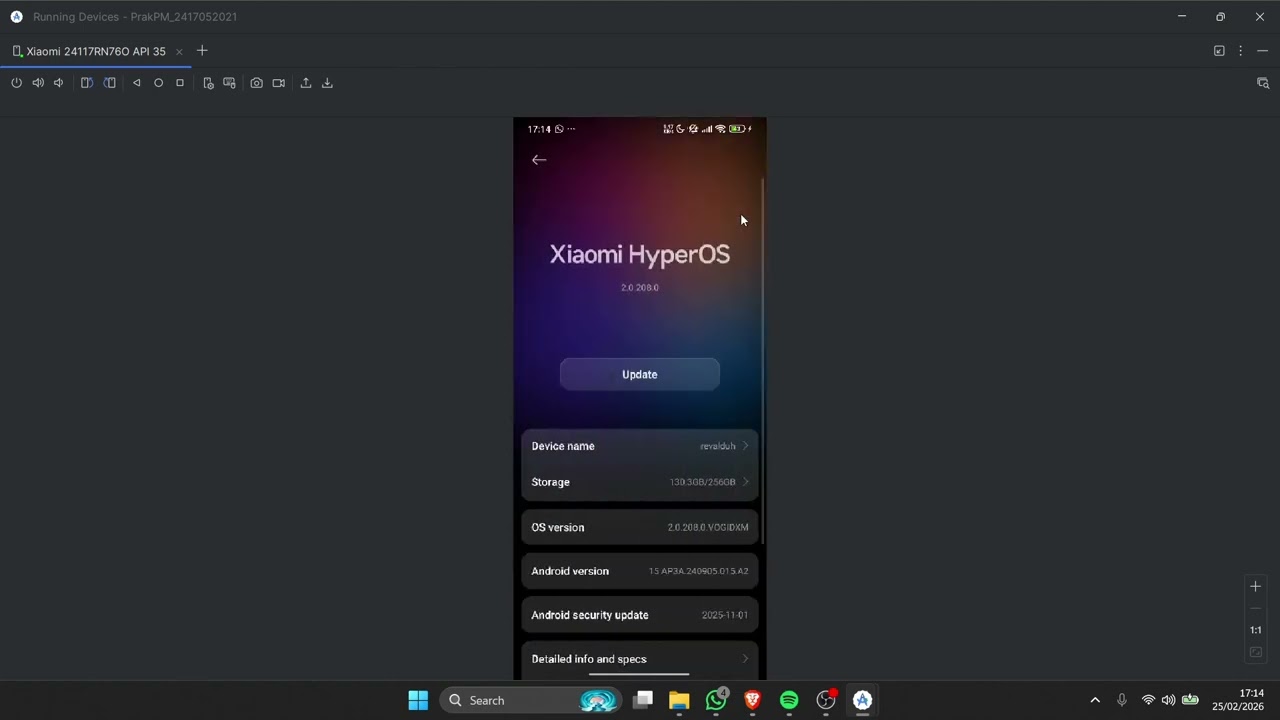
Task: Open the Storage row
Action: coord(640,482)
